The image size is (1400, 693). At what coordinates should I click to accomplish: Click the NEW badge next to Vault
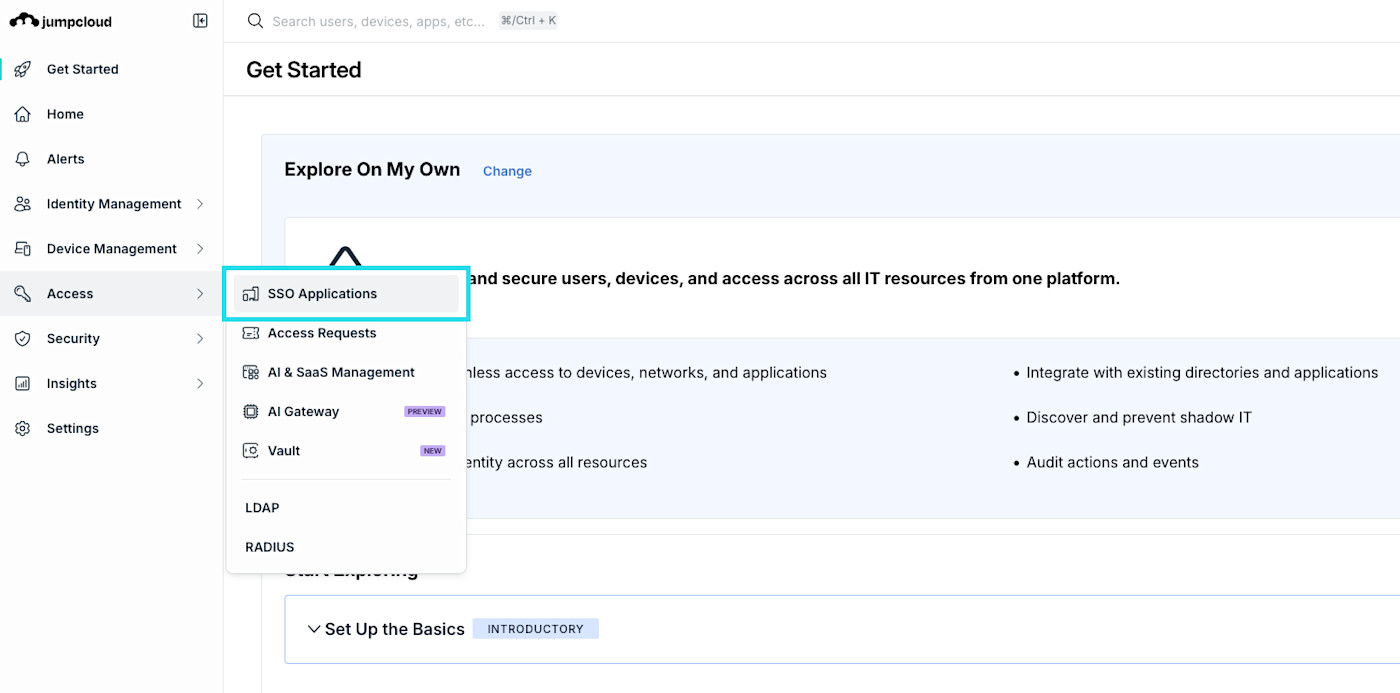tap(432, 451)
